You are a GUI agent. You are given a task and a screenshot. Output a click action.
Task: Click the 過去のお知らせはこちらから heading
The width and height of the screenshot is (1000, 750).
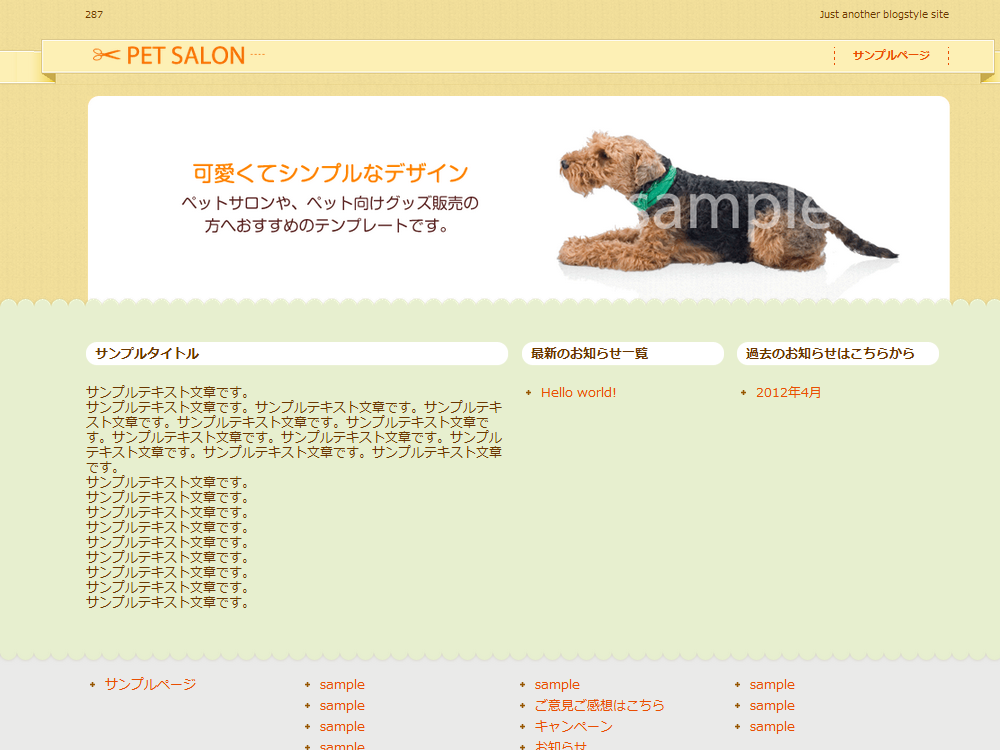point(838,353)
